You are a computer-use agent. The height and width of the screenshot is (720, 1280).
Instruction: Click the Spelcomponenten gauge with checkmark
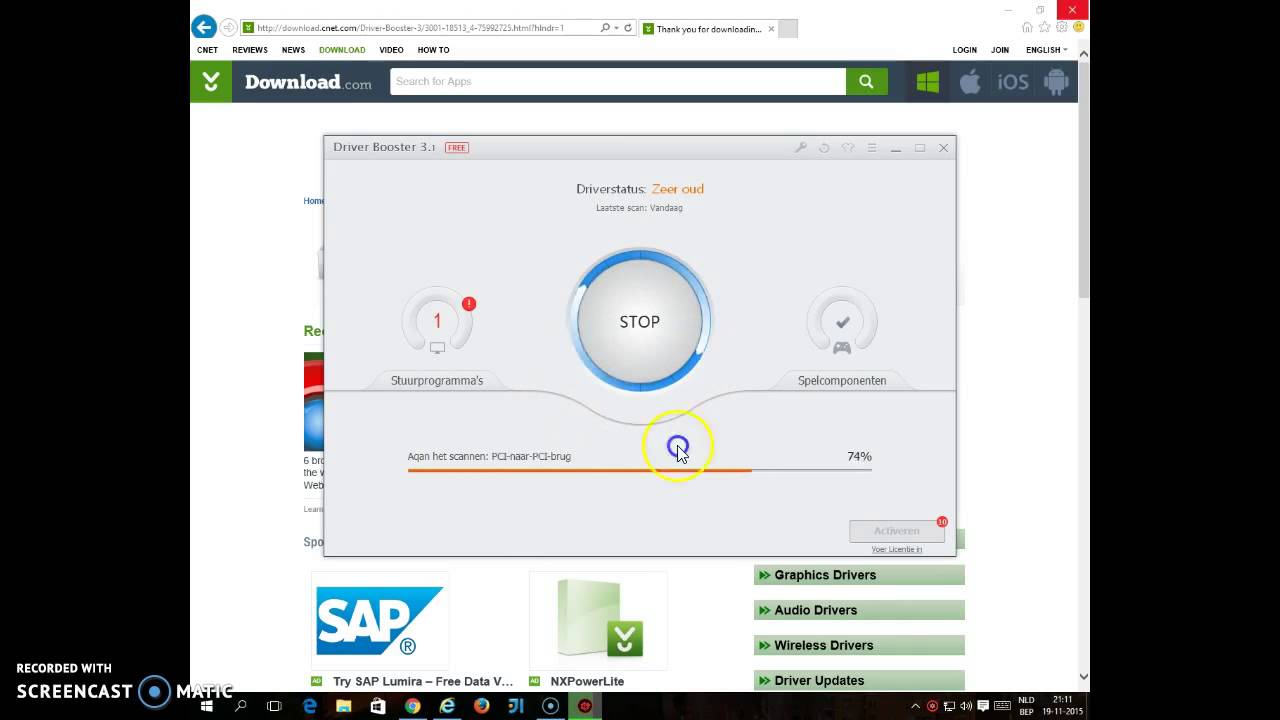click(842, 322)
